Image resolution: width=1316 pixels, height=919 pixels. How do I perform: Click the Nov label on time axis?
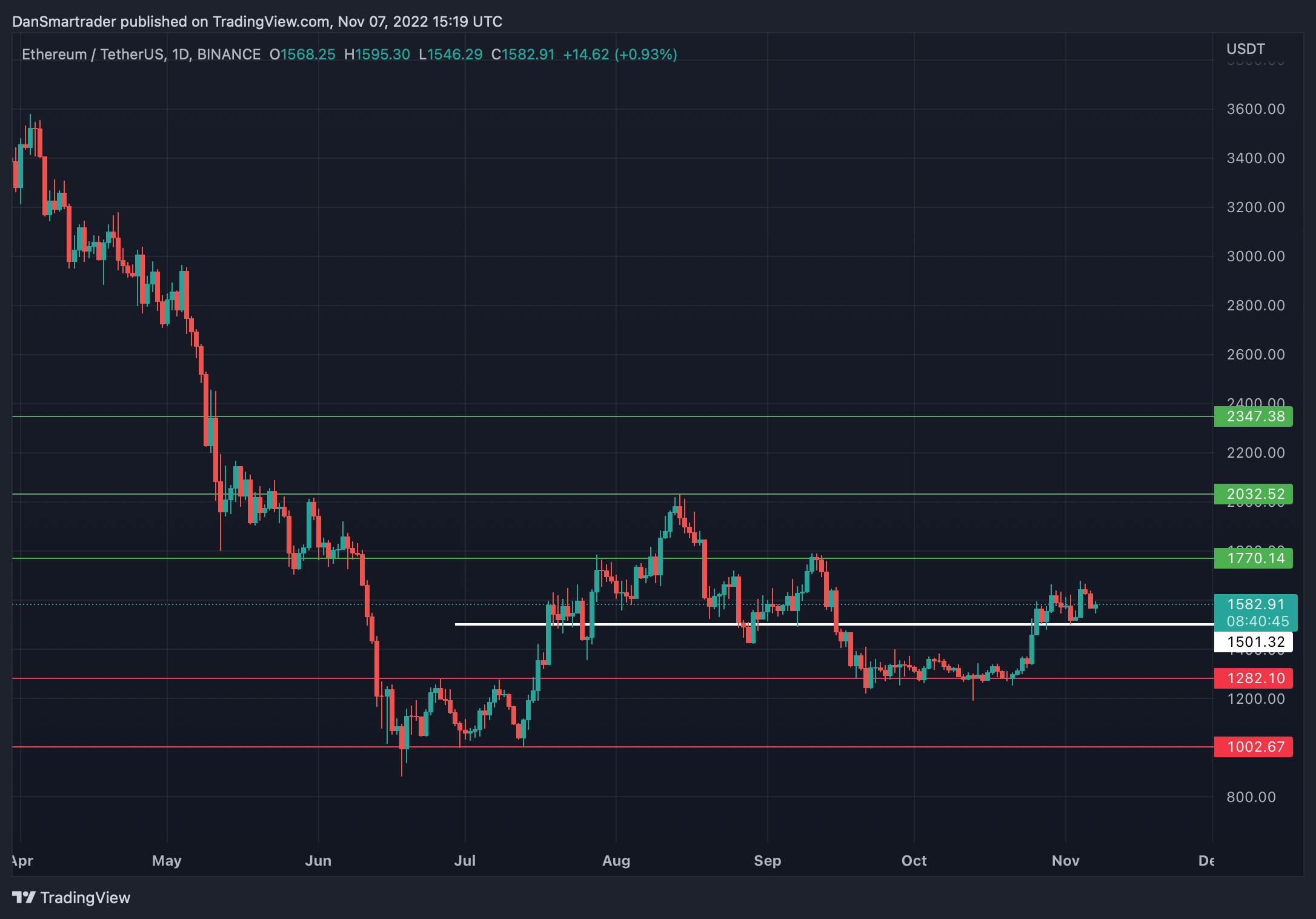pyautogui.click(x=1065, y=861)
